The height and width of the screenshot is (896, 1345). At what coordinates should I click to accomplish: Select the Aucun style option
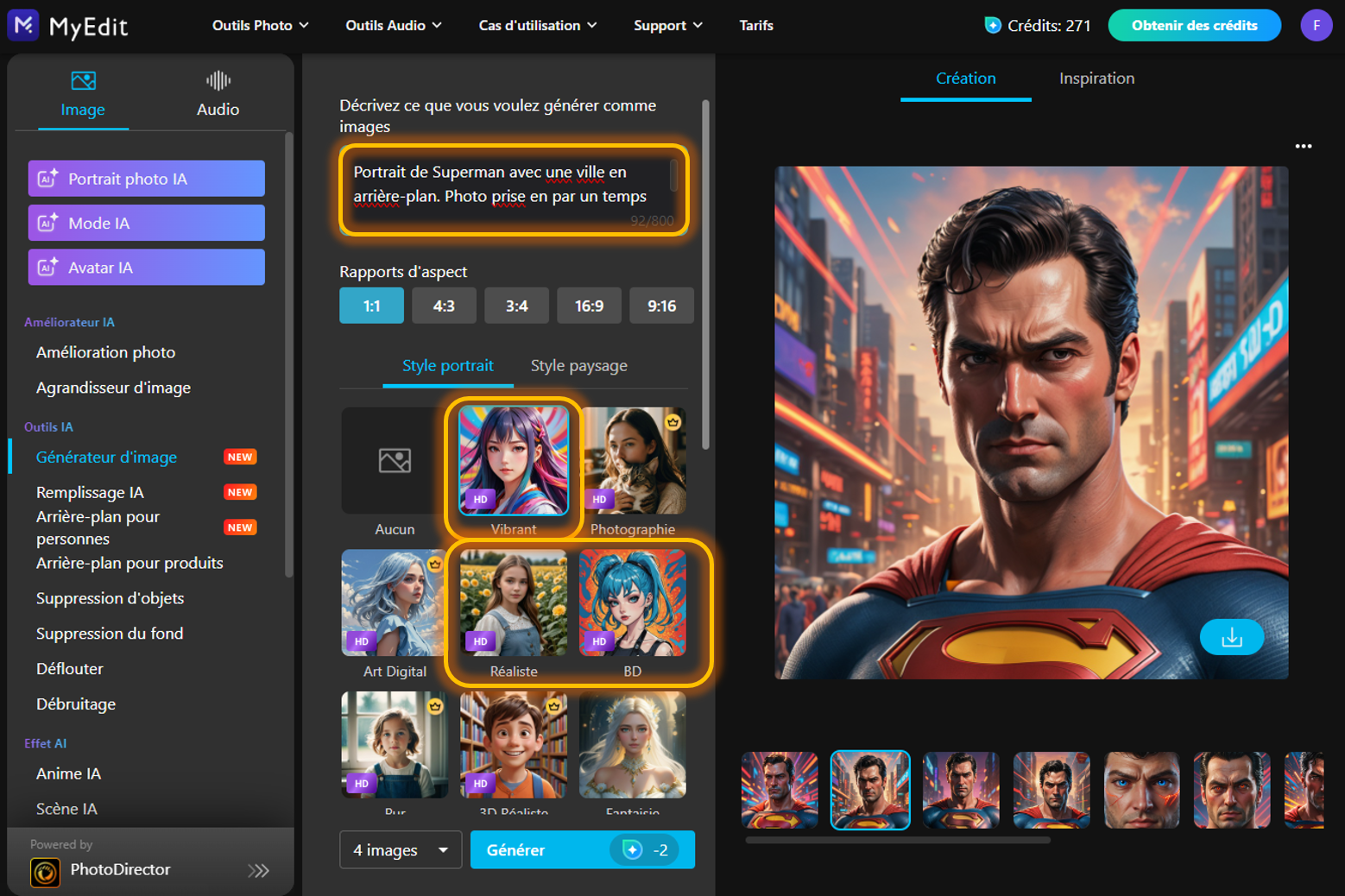(395, 461)
